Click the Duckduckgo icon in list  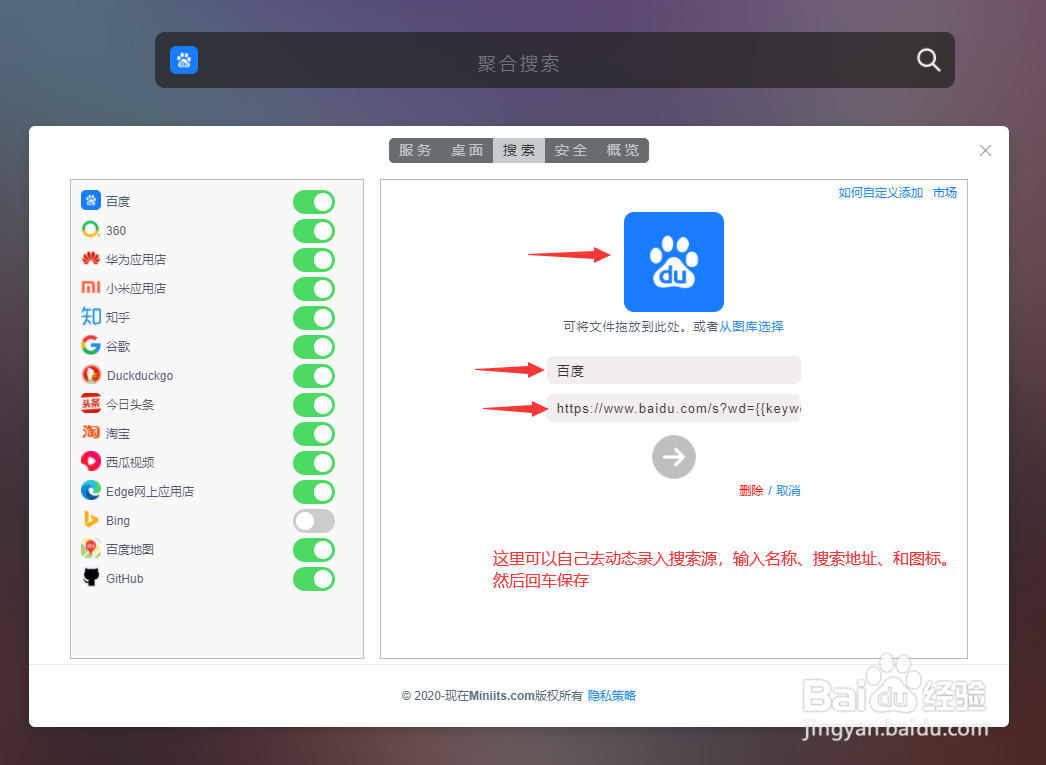tap(91, 375)
